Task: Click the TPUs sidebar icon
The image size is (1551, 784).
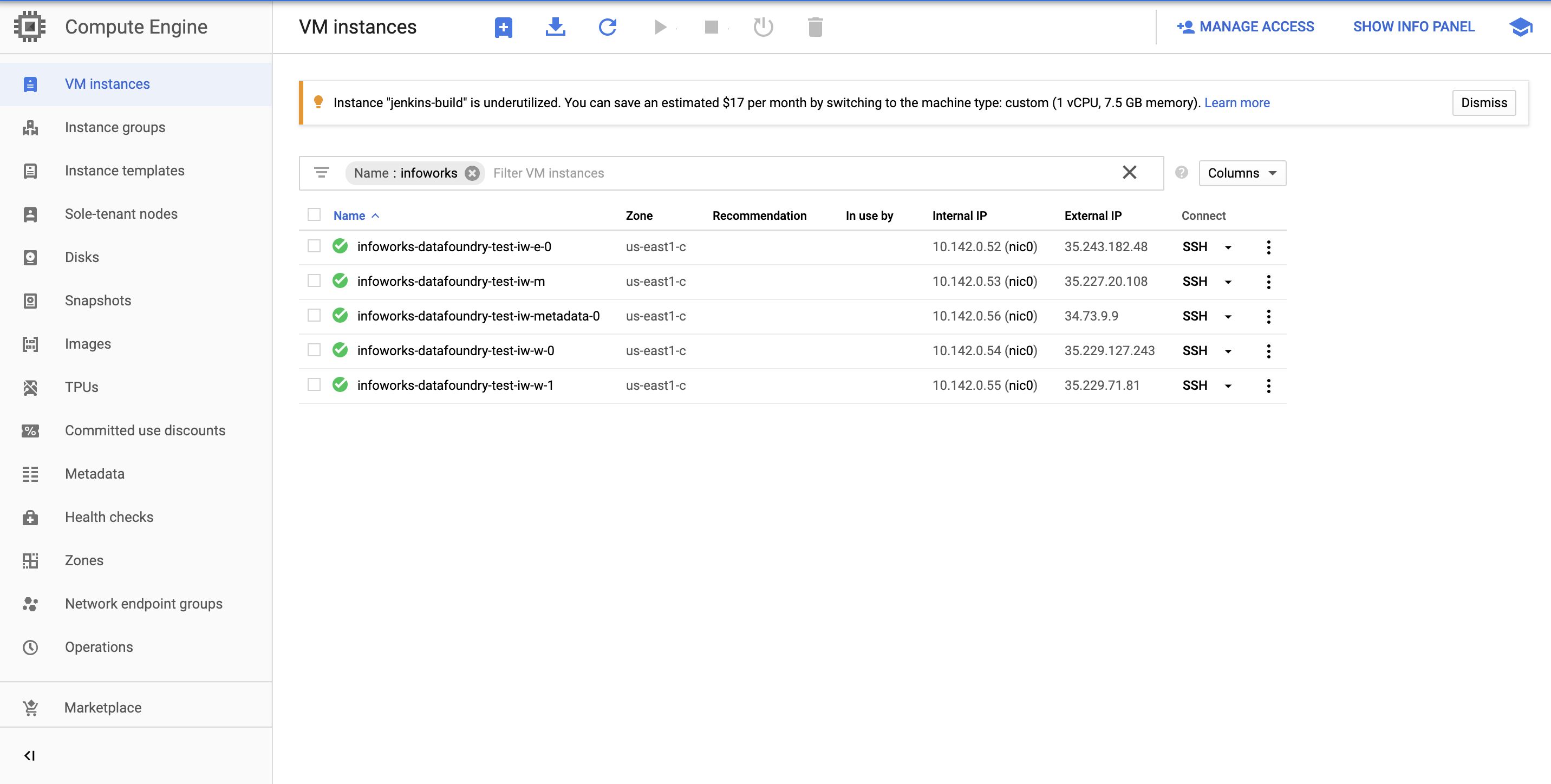Action: 30,388
